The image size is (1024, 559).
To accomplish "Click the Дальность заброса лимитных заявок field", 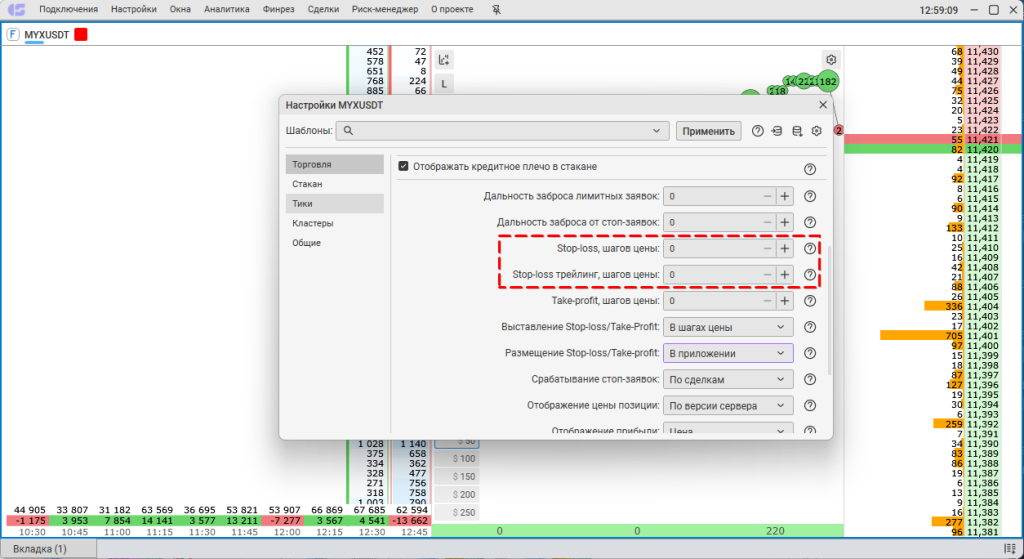I will [x=711, y=197].
